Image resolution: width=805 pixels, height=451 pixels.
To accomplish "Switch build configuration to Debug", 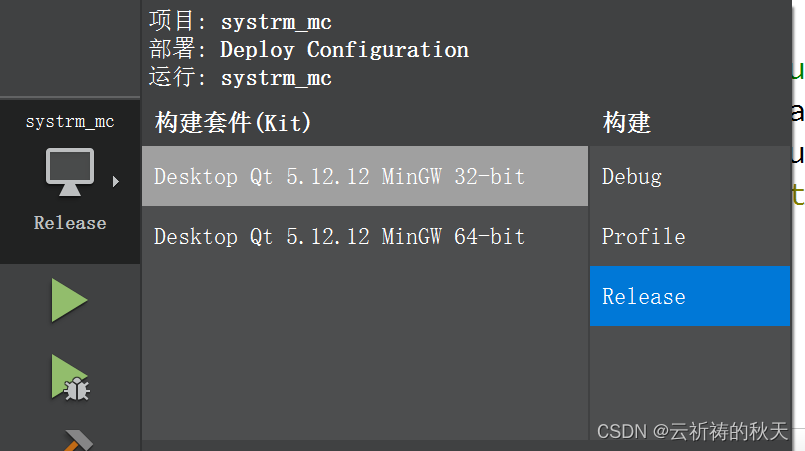I will click(x=689, y=176).
